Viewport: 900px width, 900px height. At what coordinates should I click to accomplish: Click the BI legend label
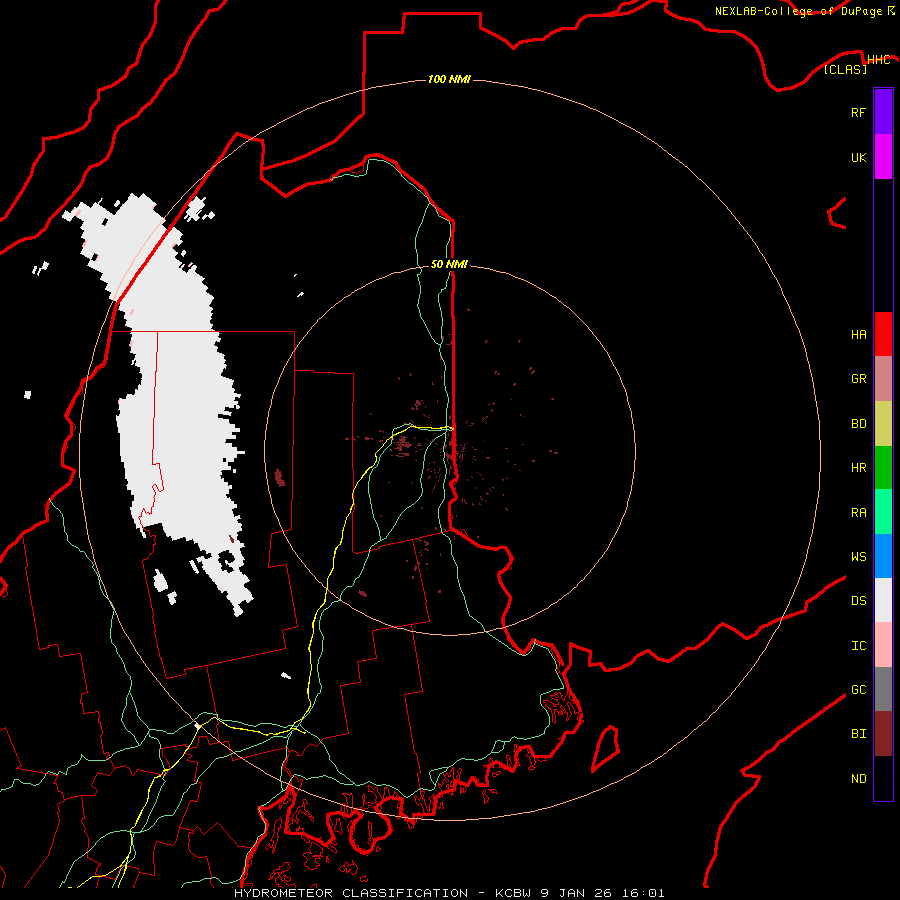coord(858,734)
